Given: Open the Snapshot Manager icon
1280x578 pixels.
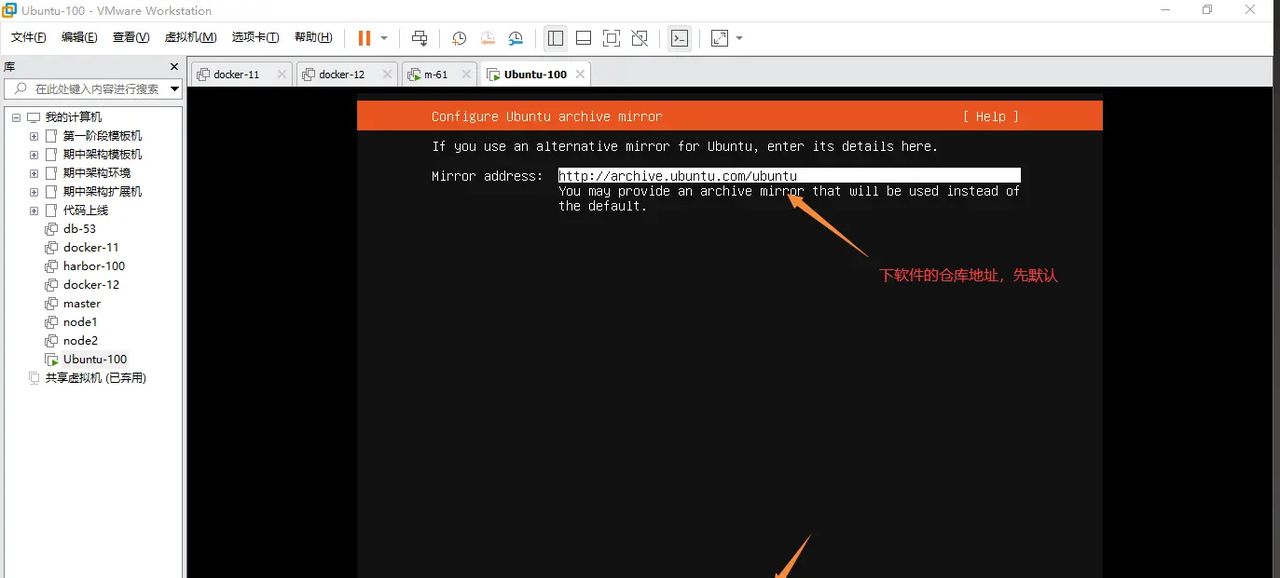Looking at the screenshot, I should coord(515,38).
